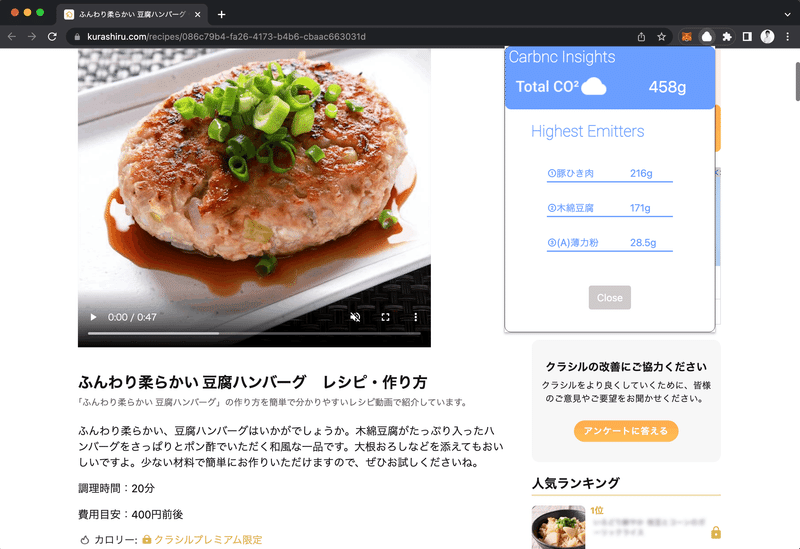Open the Extensions puzzle piece menu
This screenshot has height=549, width=800.
click(727, 37)
